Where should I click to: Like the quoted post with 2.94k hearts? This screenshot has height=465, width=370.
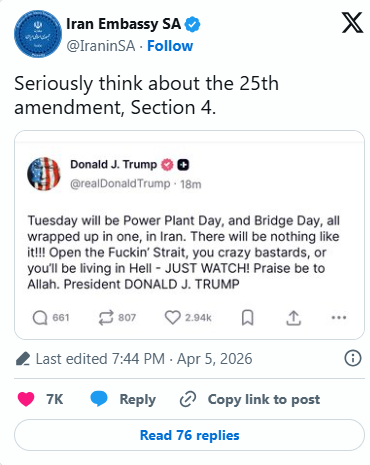pos(172,317)
